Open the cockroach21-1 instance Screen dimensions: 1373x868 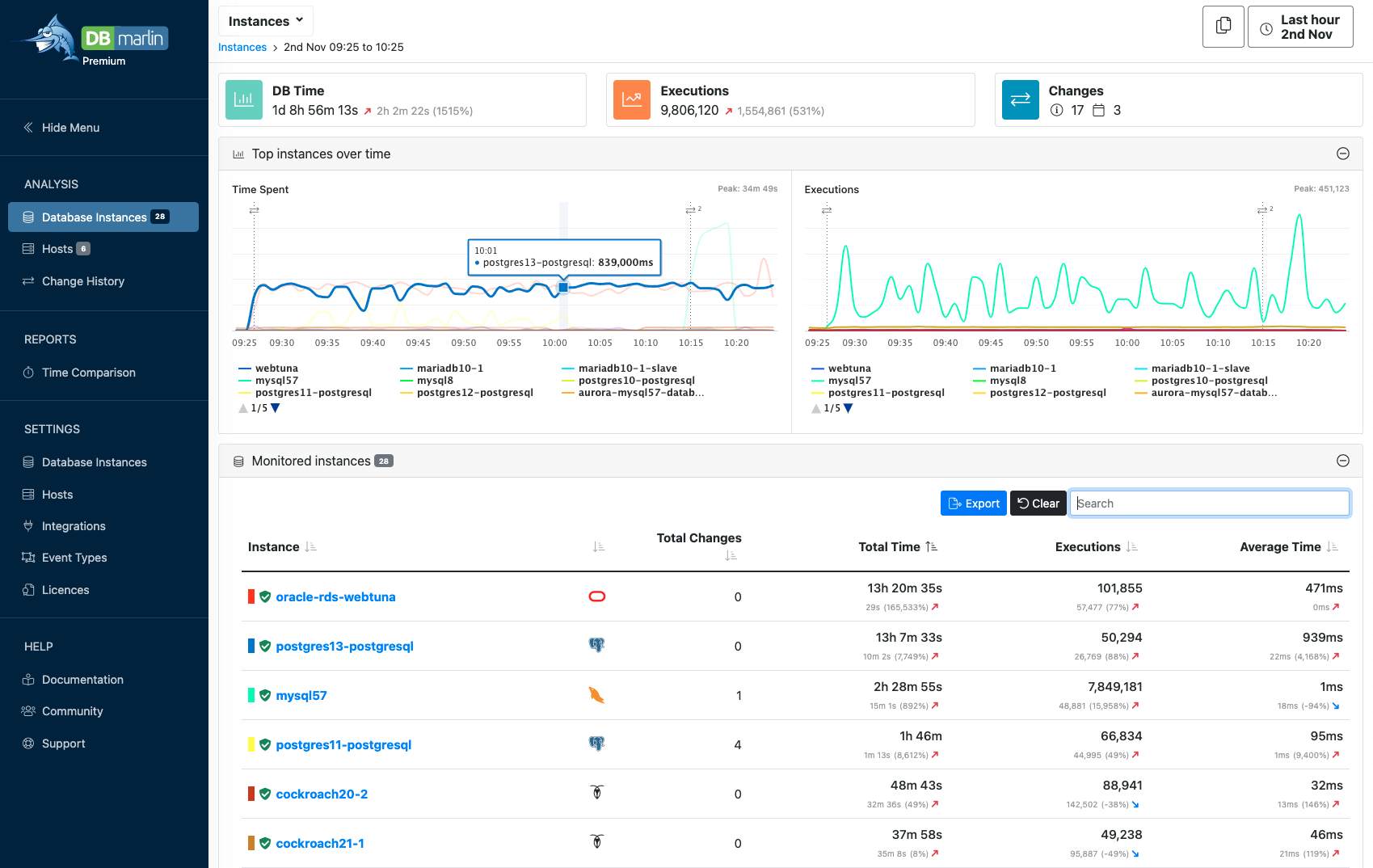pos(320,844)
